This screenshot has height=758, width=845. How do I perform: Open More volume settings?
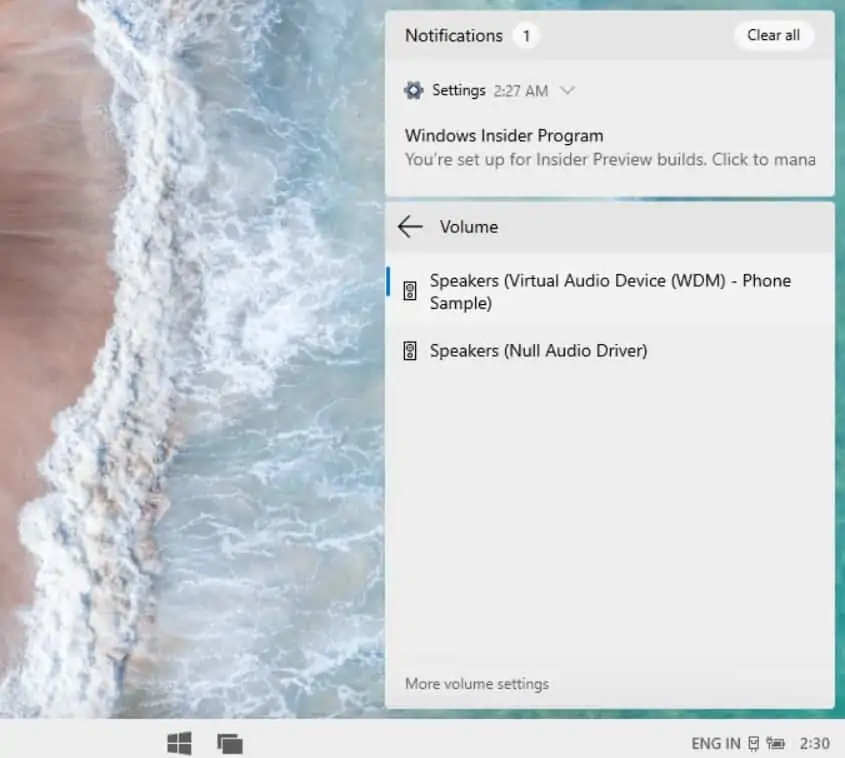pos(476,684)
